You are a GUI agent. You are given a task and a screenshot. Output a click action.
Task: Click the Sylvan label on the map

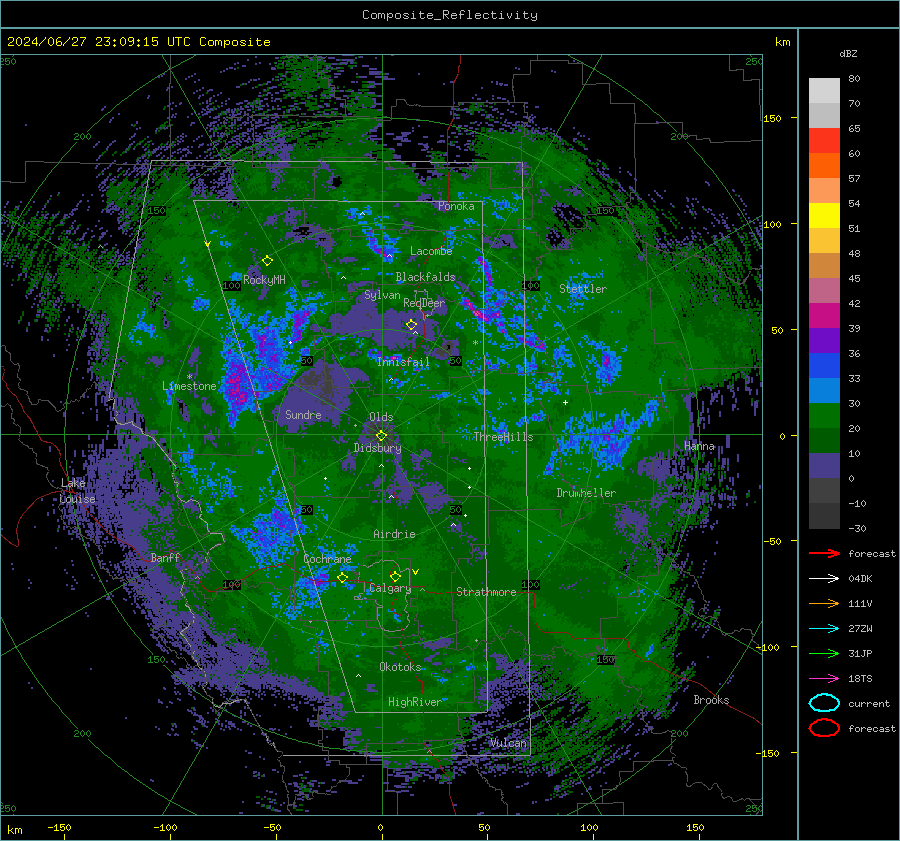click(x=382, y=295)
